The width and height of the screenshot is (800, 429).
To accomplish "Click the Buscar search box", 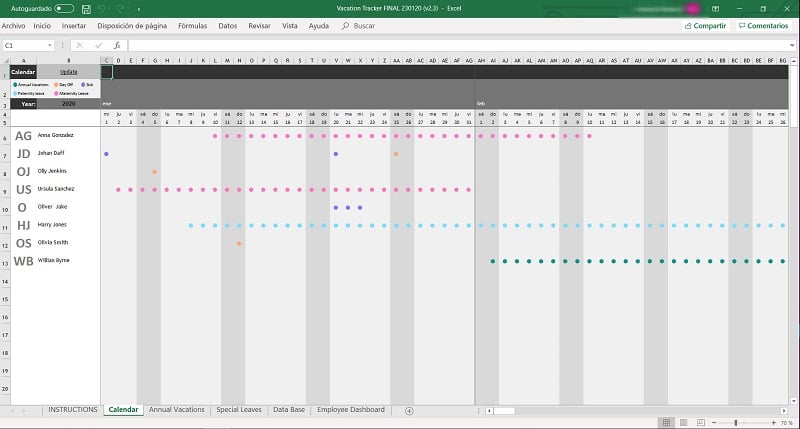I will 359,26.
